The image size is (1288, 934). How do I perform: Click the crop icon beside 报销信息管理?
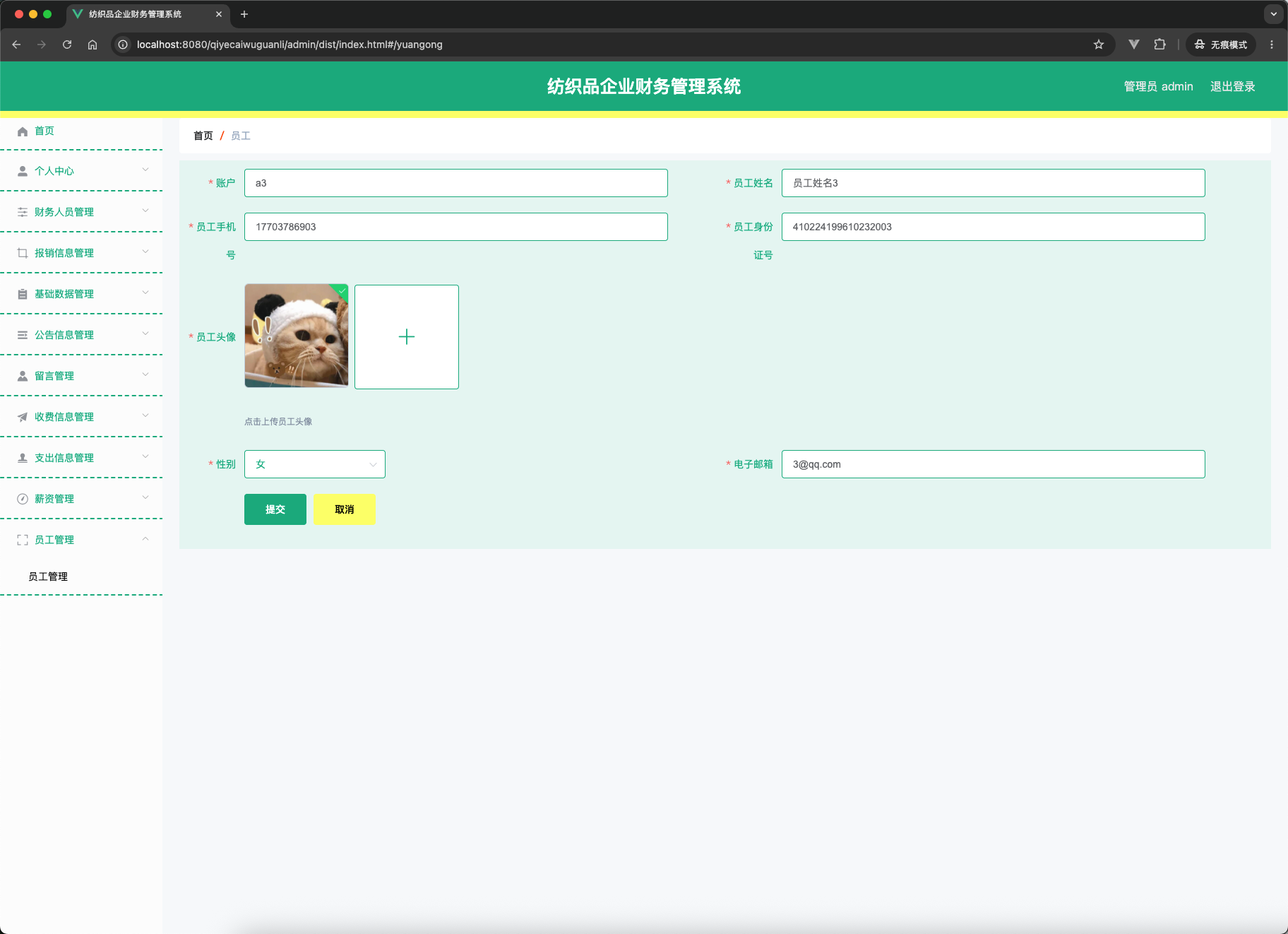pyautogui.click(x=23, y=253)
